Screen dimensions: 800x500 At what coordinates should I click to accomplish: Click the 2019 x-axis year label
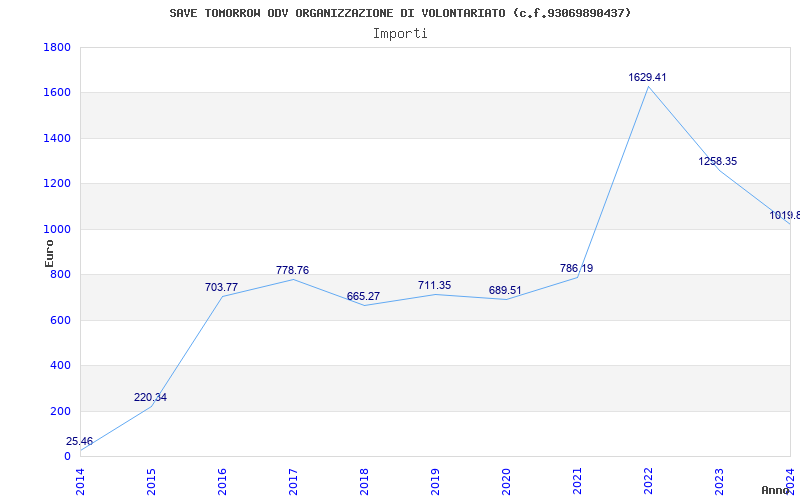coord(435,480)
